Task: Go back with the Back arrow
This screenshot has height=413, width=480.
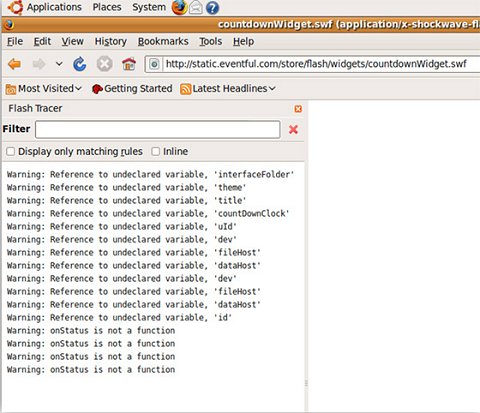Action: click(14, 64)
